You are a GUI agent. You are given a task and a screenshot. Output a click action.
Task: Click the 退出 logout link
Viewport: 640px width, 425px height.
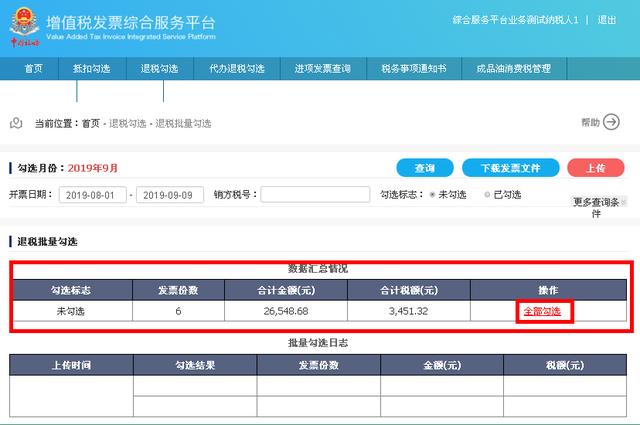[x=607, y=20]
